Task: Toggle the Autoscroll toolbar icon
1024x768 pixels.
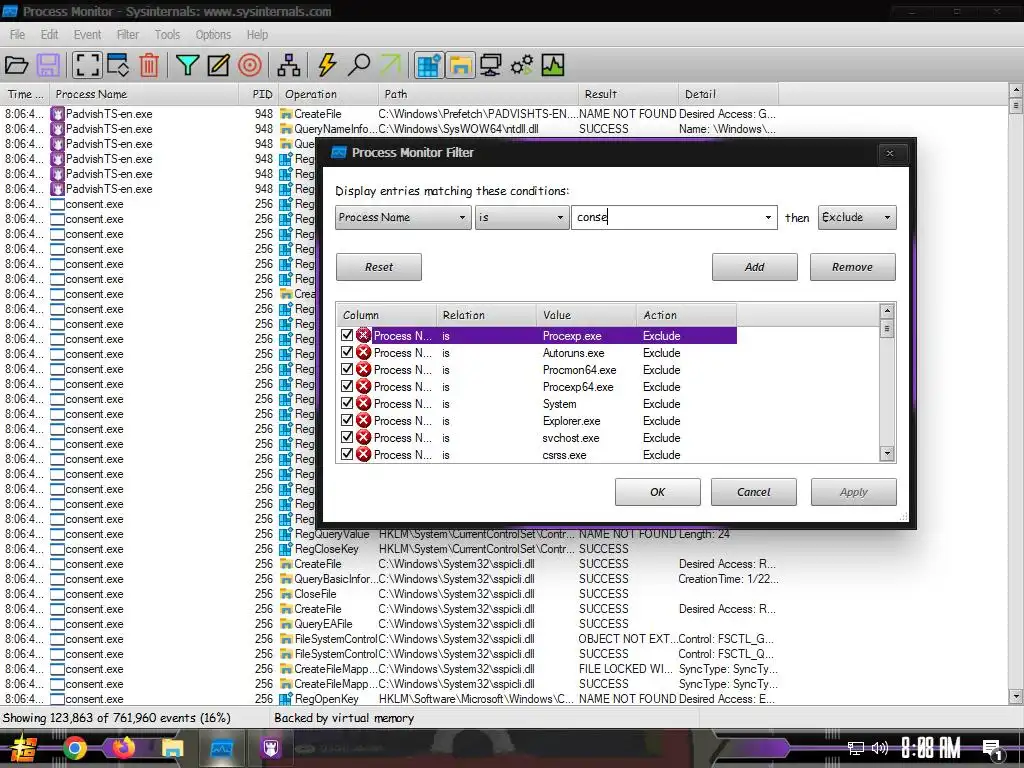Action: pyautogui.click(x=118, y=65)
